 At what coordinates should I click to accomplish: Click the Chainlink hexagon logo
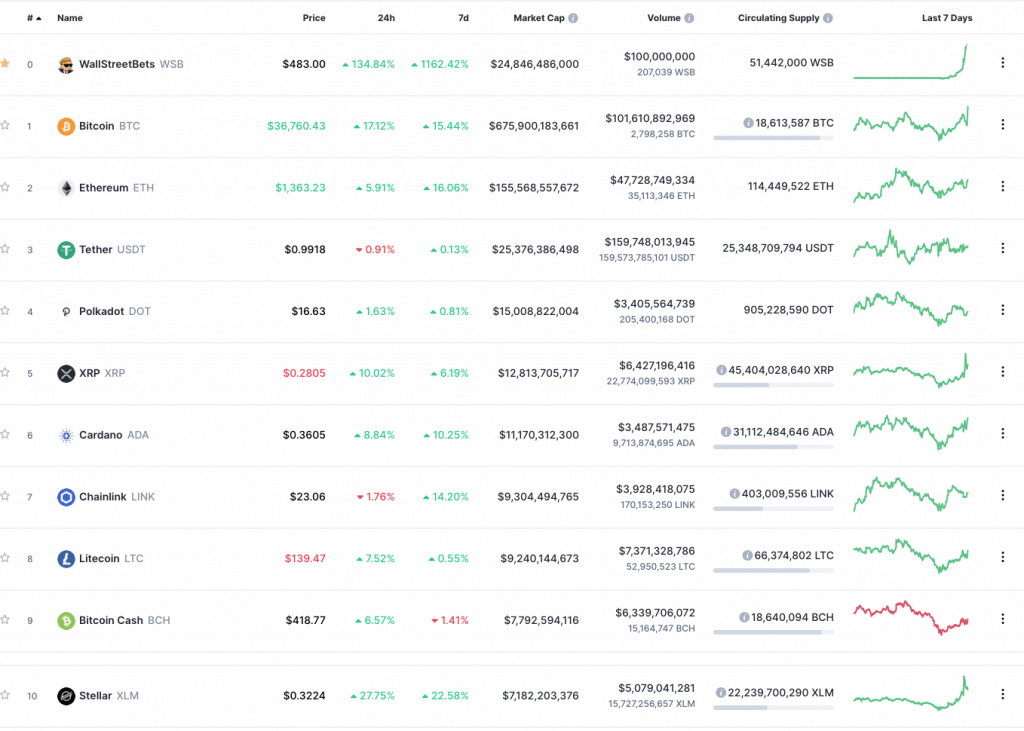coord(66,497)
